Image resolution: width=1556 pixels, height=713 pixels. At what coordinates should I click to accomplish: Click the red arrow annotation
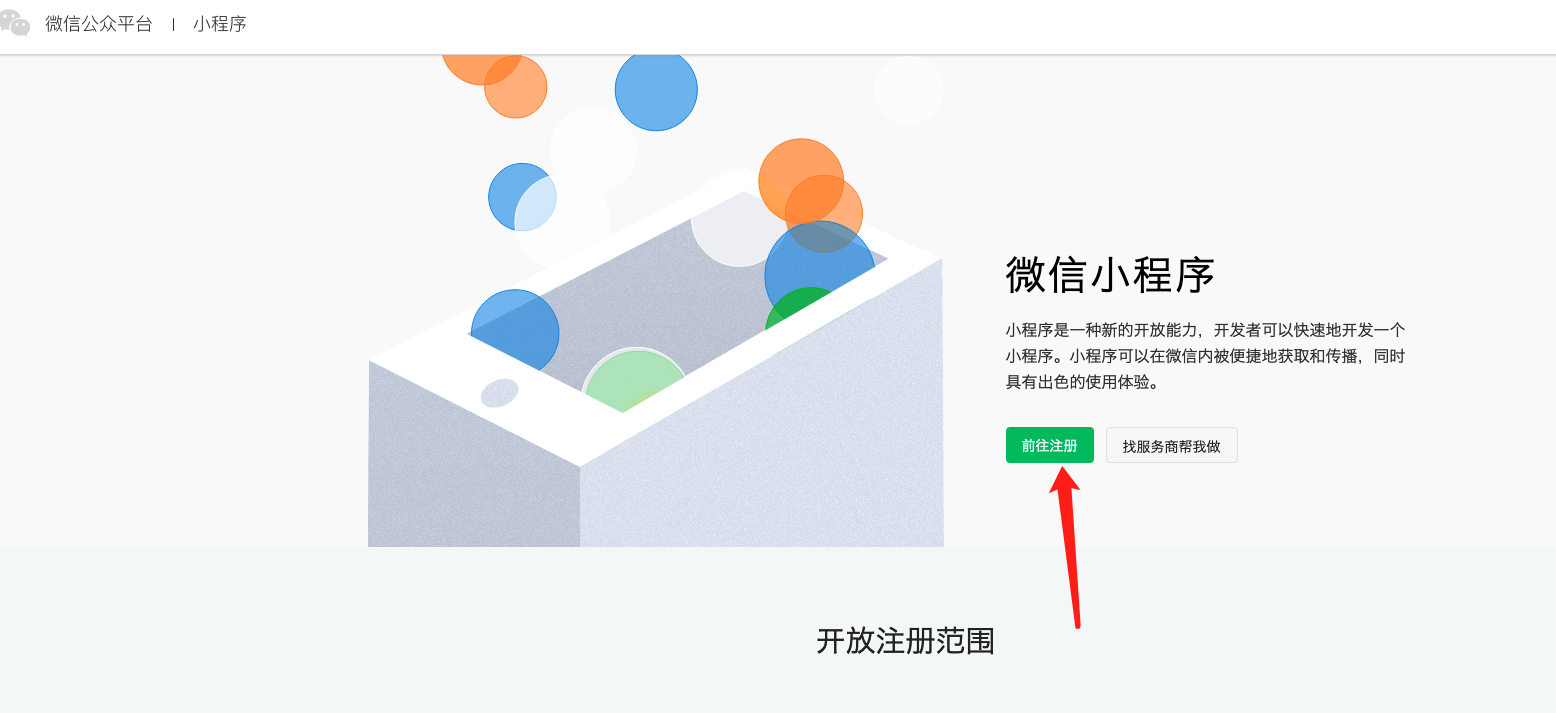point(1068,546)
